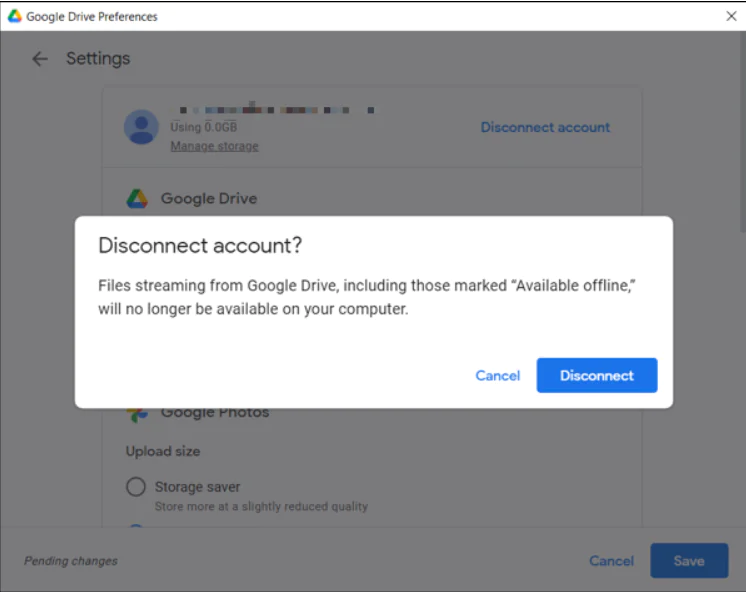
Task: Click the Disconnect account link
Action: (545, 127)
